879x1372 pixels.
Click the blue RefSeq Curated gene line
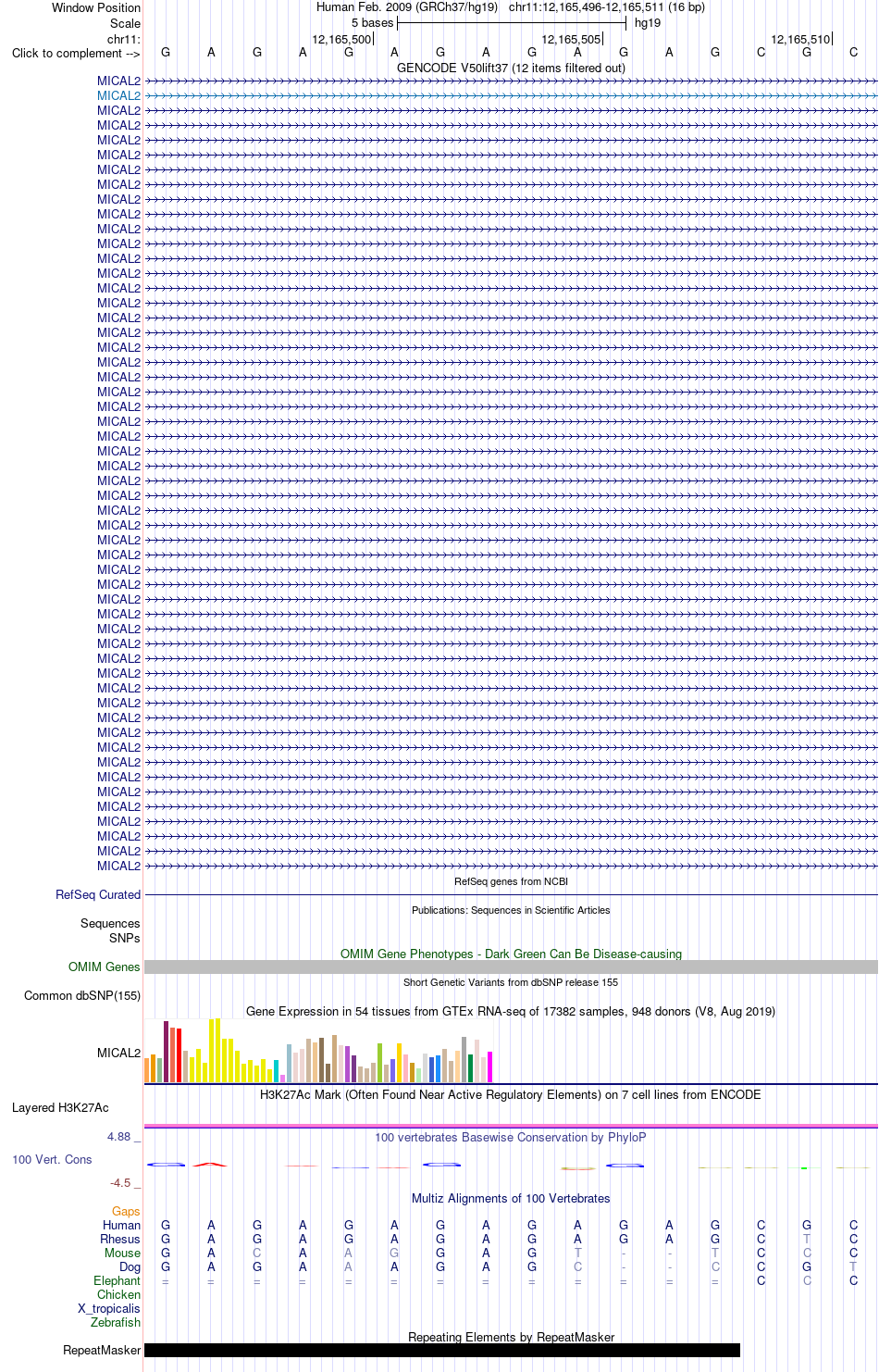point(511,894)
